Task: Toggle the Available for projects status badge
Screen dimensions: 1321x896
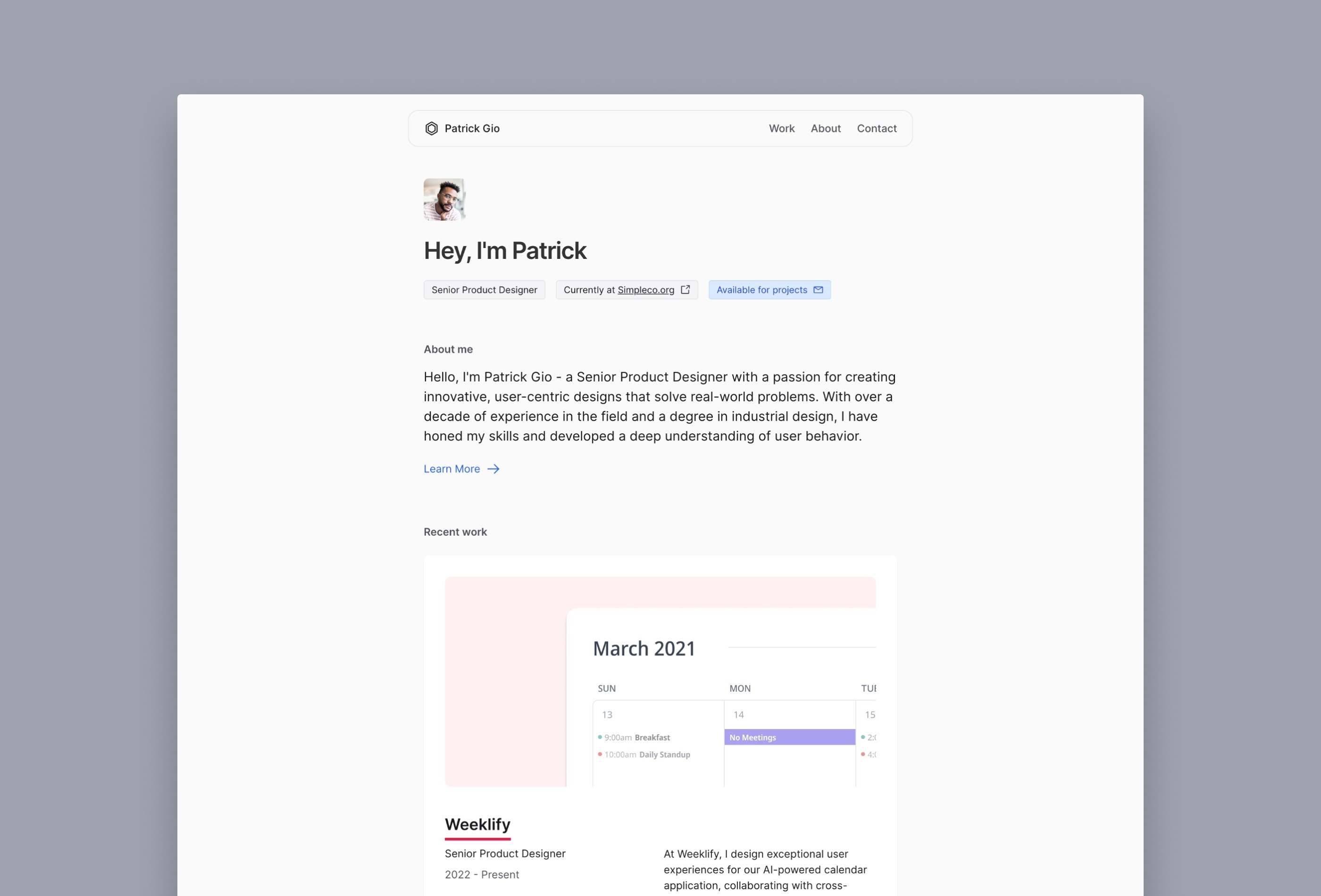Action: (770, 289)
